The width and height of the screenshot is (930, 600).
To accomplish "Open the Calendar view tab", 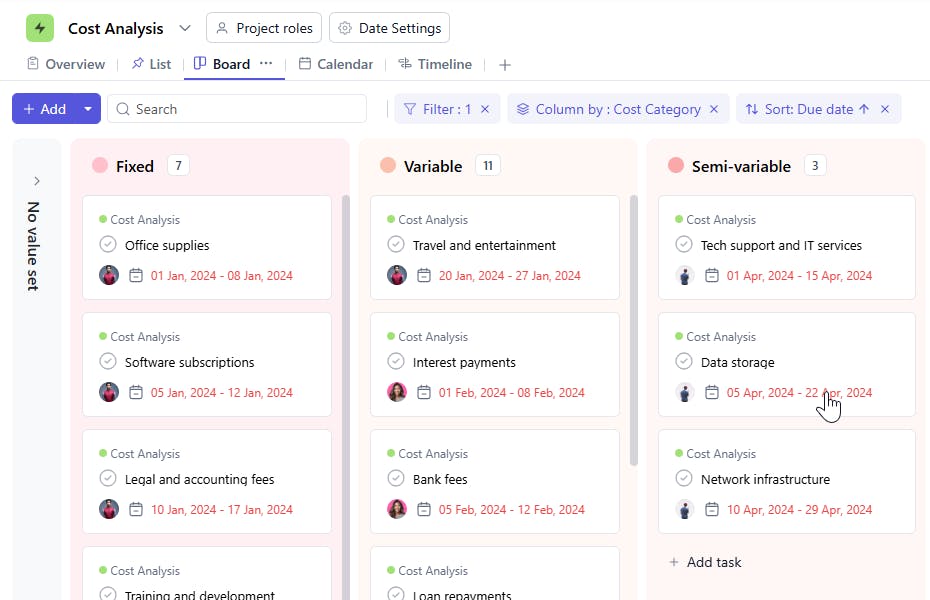I will click(336, 64).
